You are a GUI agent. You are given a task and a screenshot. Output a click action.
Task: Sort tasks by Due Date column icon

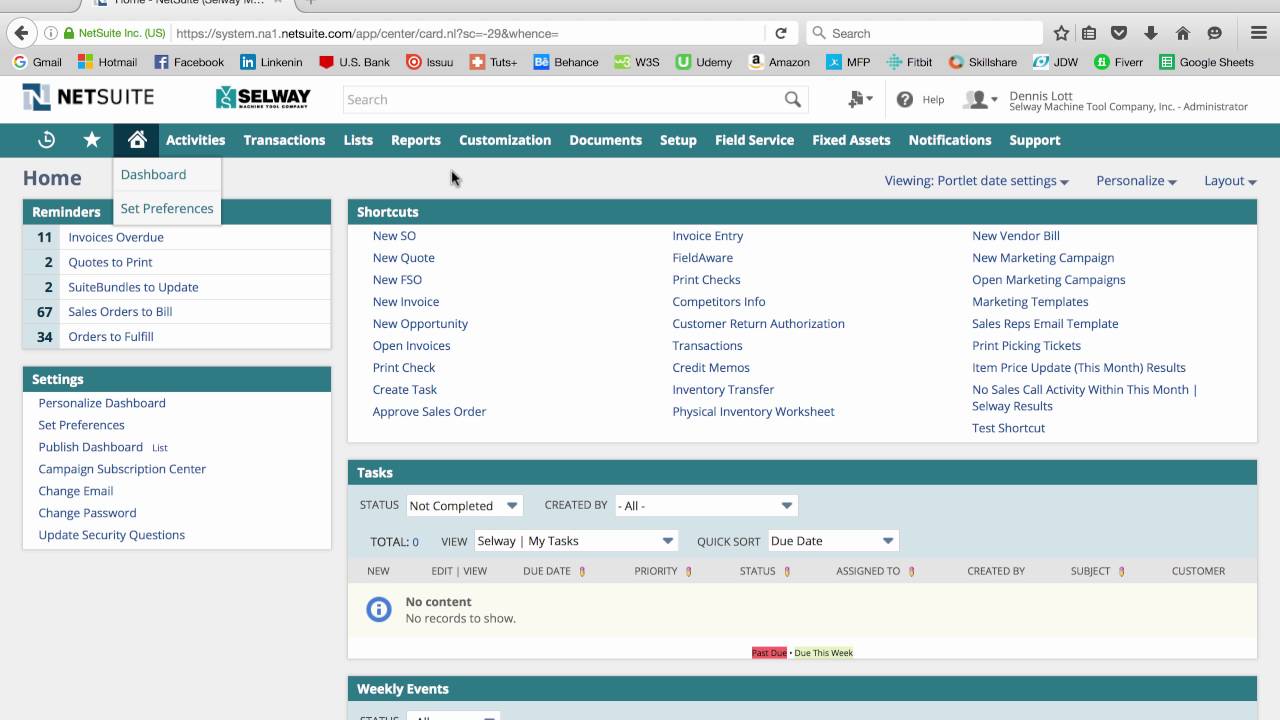coord(582,571)
